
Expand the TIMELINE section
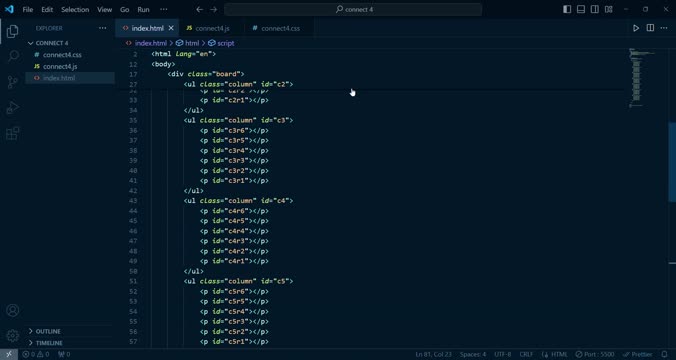tap(70, 343)
